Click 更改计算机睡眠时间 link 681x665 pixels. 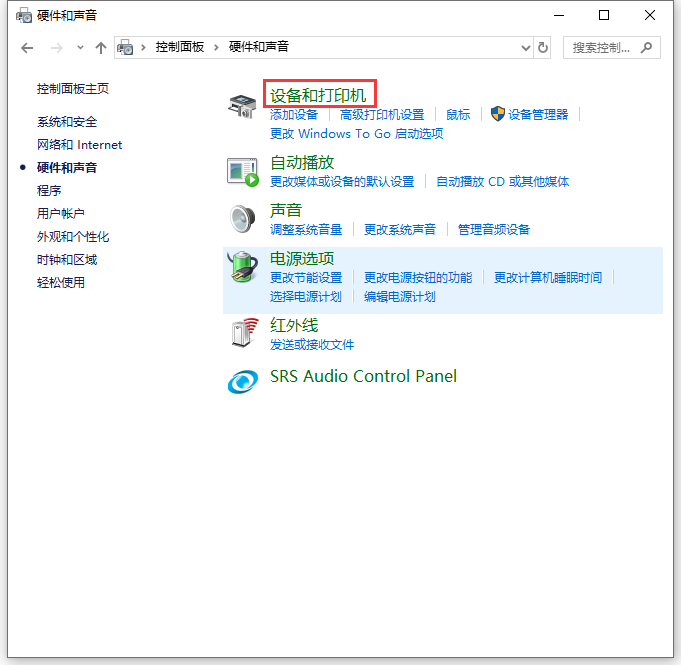tap(548, 278)
